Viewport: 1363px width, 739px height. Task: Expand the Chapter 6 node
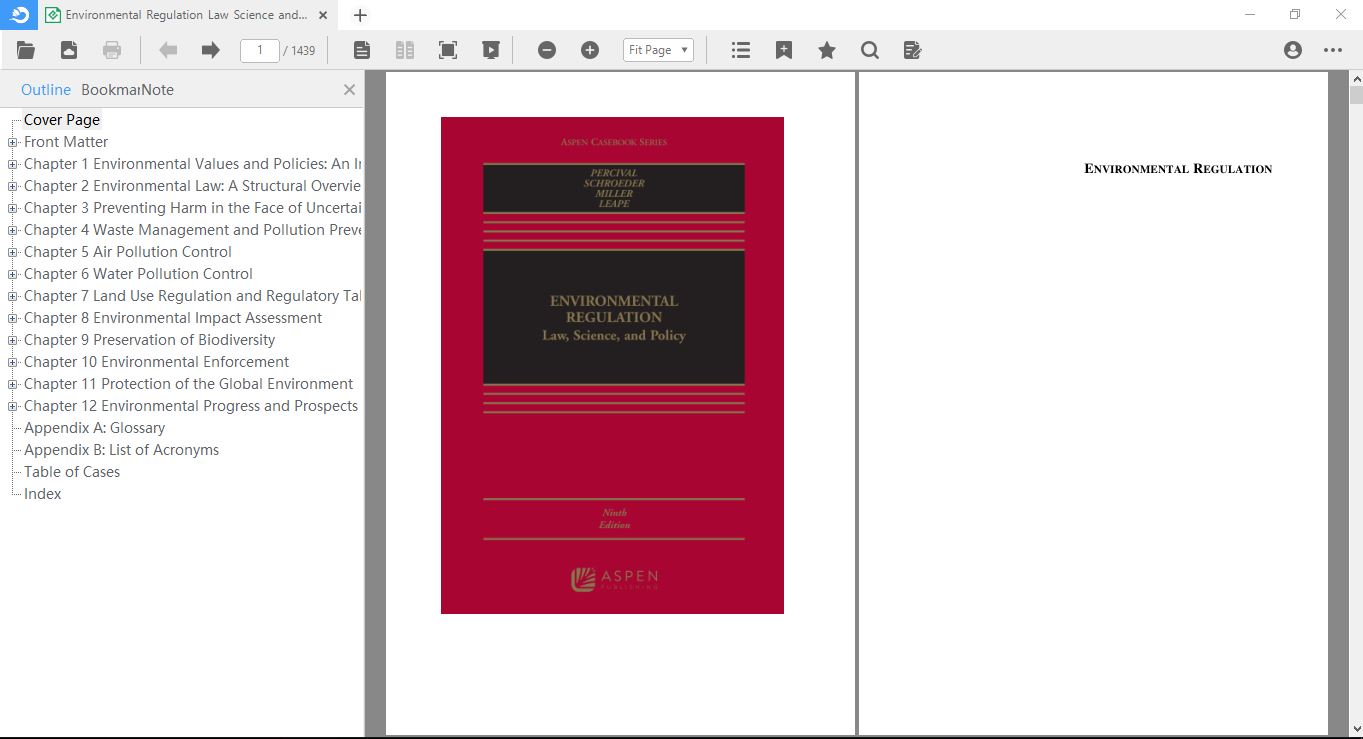(x=13, y=274)
